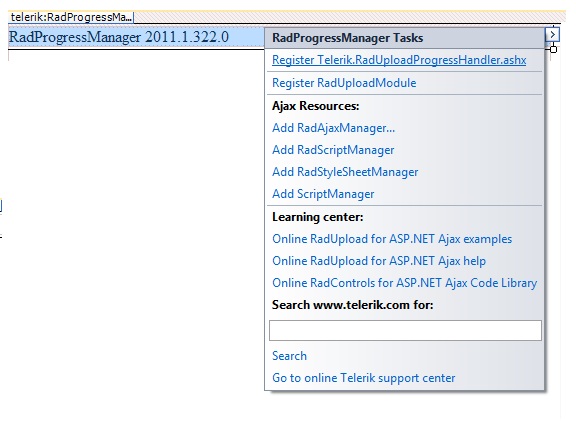Focus the telerik.com search text box
This screenshot has height=423, width=576.
click(405, 330)
